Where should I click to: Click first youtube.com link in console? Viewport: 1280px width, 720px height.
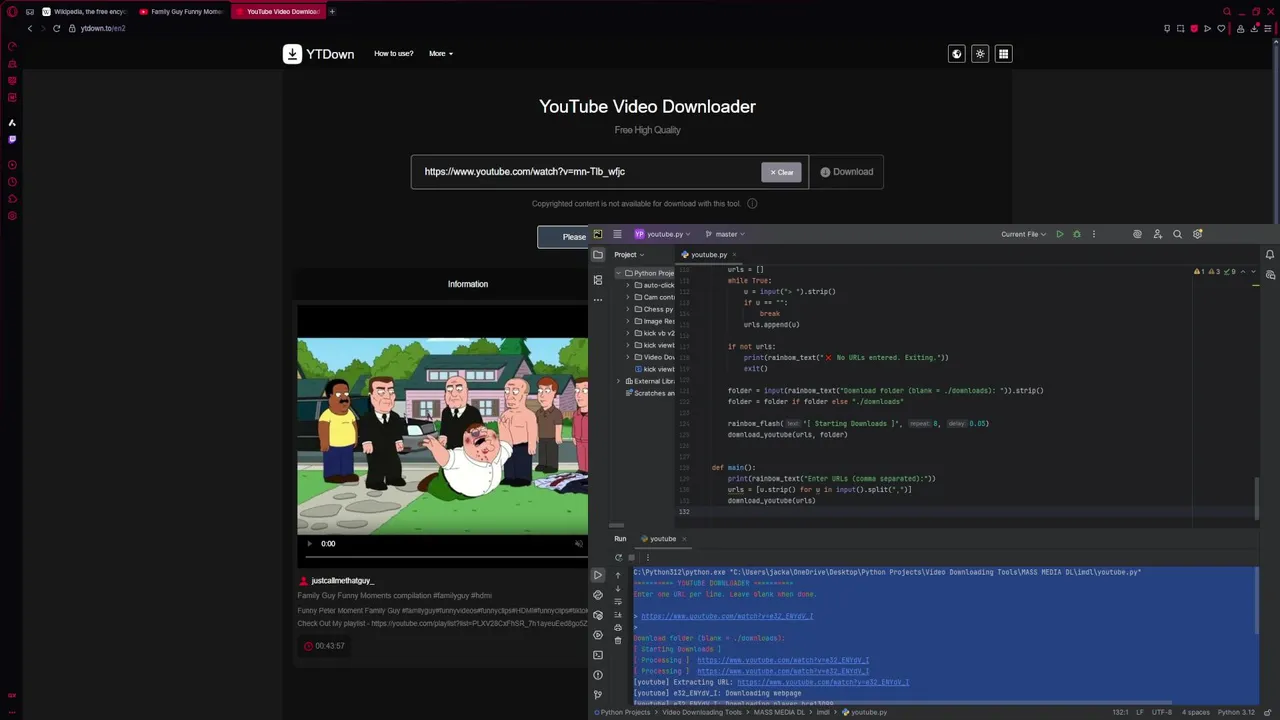tap(727, 616)
